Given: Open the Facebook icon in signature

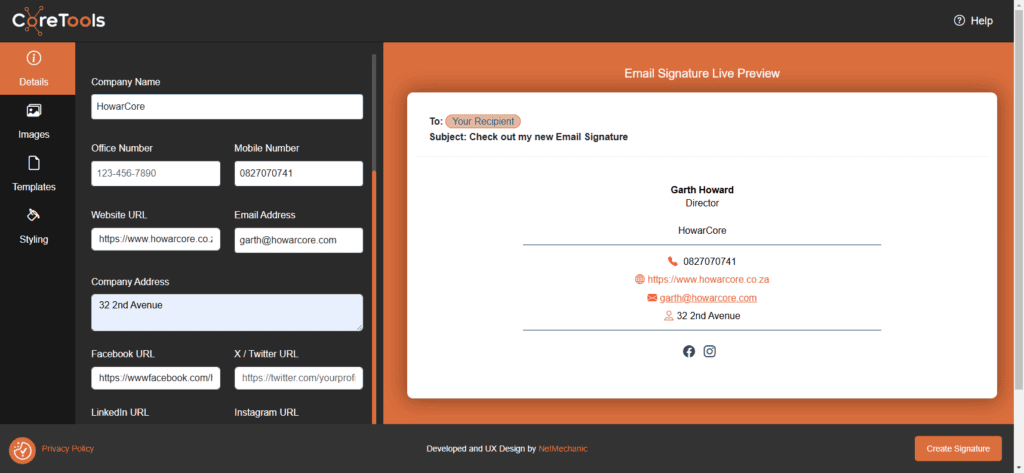Looking at the screenshot, I should 689,351.
